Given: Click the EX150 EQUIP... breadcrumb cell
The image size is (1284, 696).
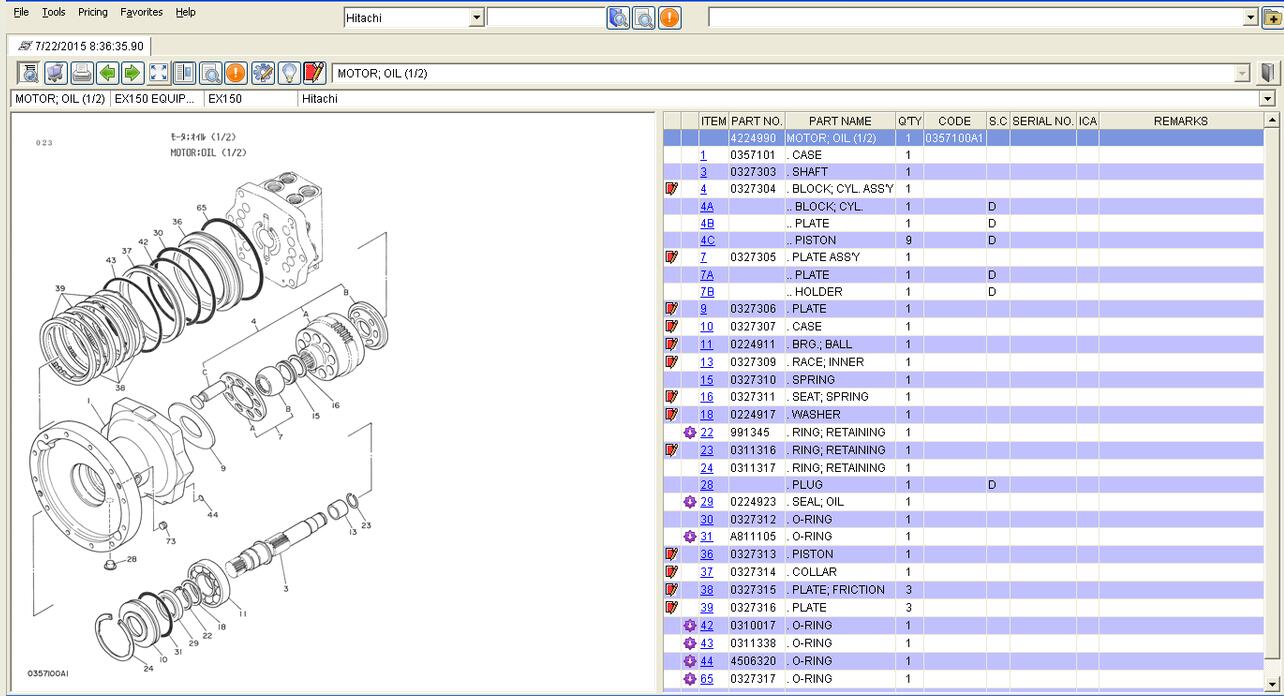Looking at the screenshot, I should coord(155,99).
